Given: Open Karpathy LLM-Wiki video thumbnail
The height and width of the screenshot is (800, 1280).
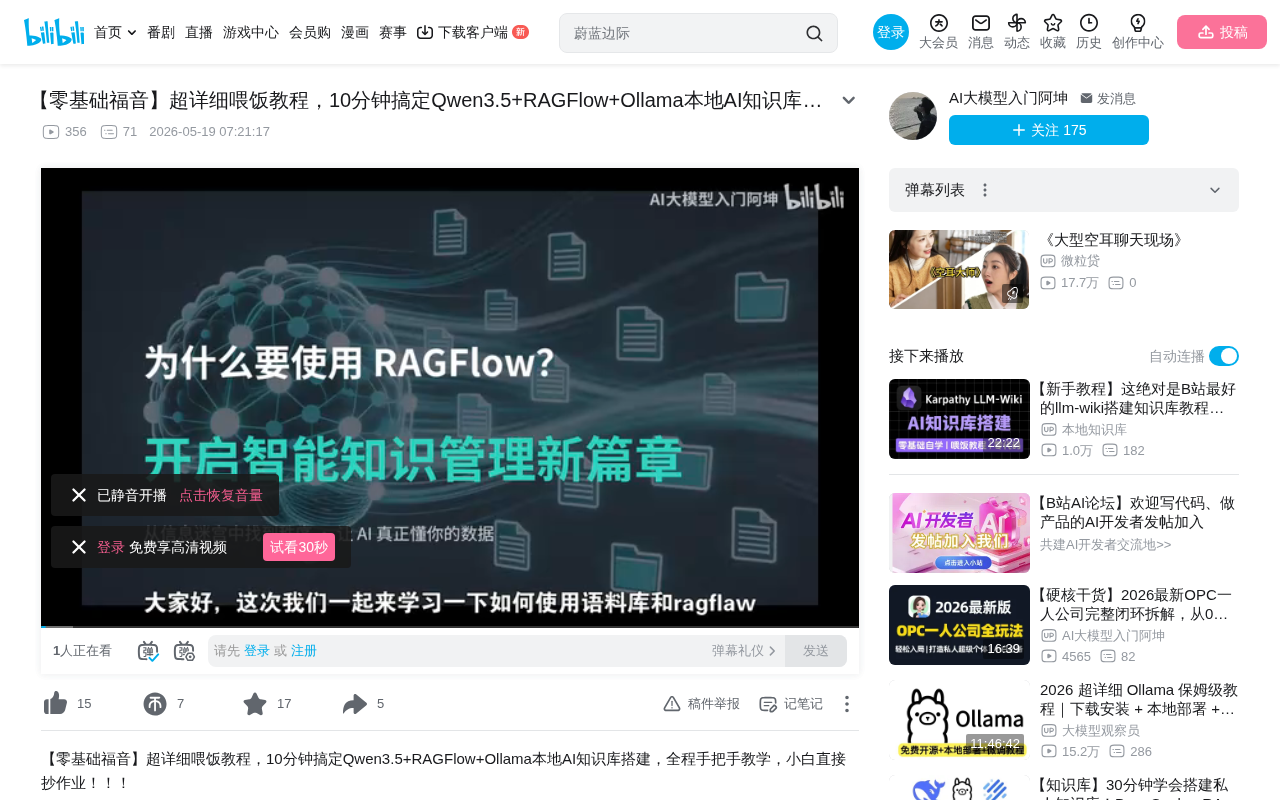Looking at the screenshot, I should pos(959,419).
